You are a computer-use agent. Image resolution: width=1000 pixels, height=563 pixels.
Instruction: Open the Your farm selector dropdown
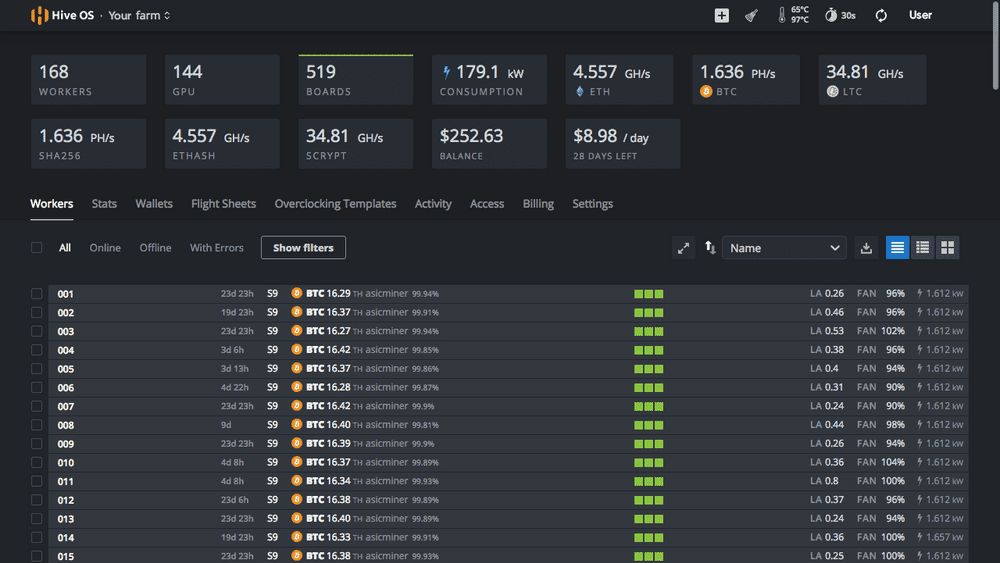click(138, 15)
